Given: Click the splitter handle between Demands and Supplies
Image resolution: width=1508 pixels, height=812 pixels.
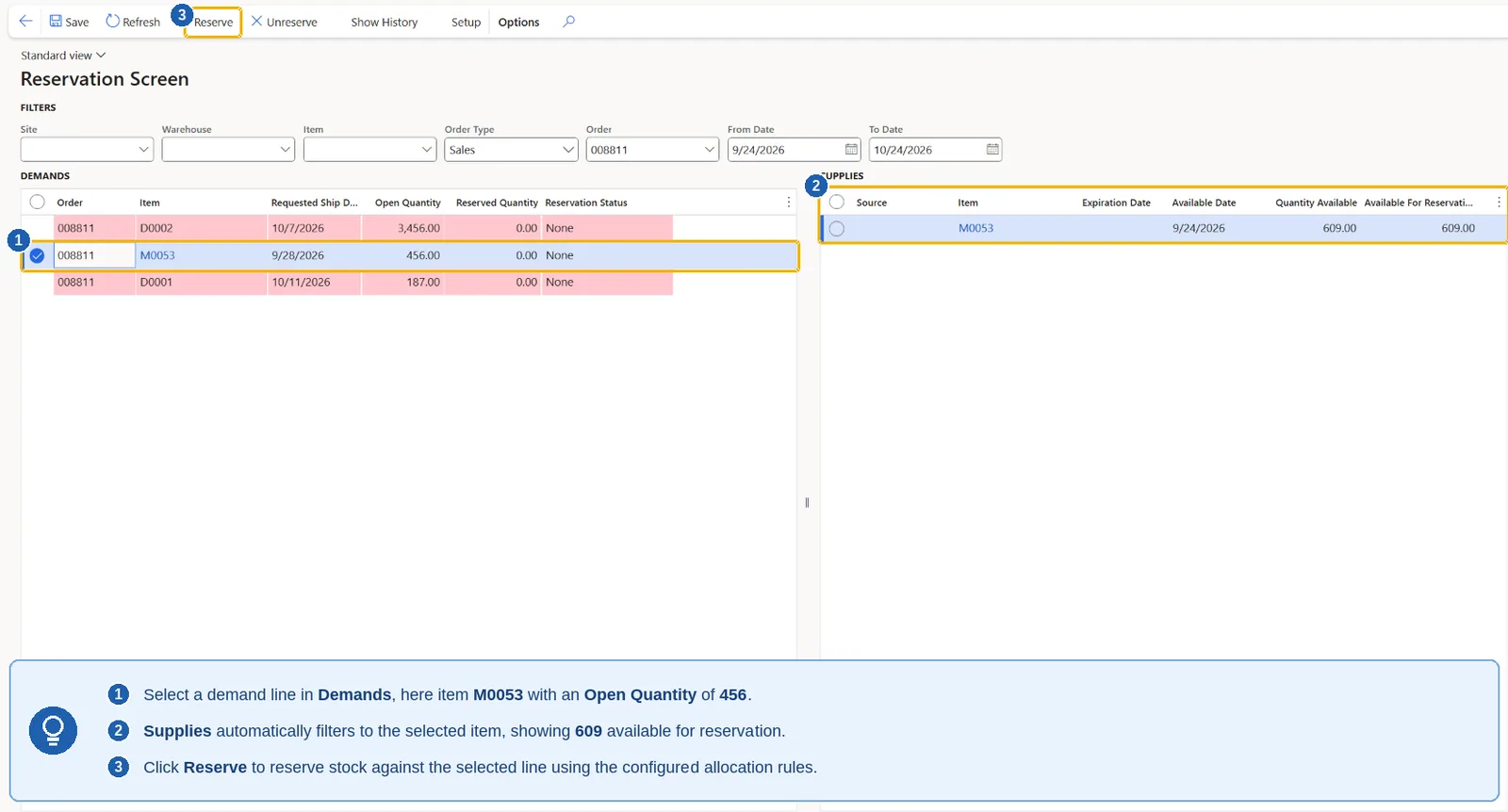Looking at the screenshot, I should (807, 502).
